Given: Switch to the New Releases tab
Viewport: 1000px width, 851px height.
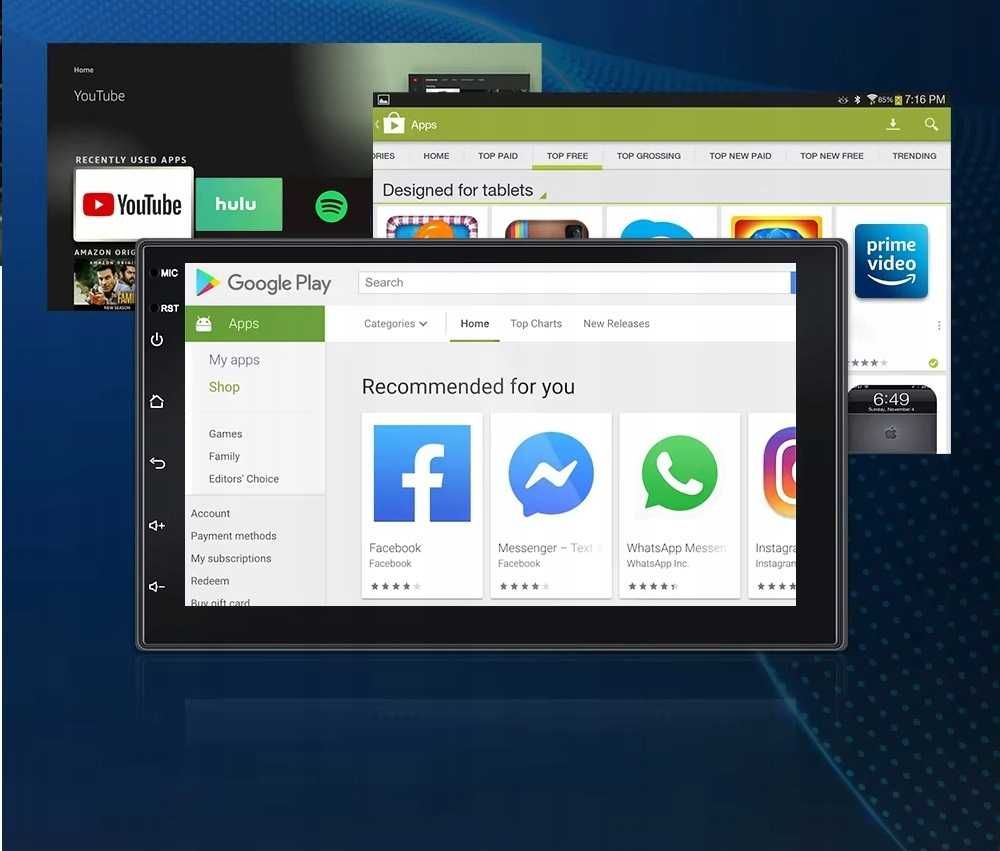Looking at the screenshot, I should tap(616, 323).
